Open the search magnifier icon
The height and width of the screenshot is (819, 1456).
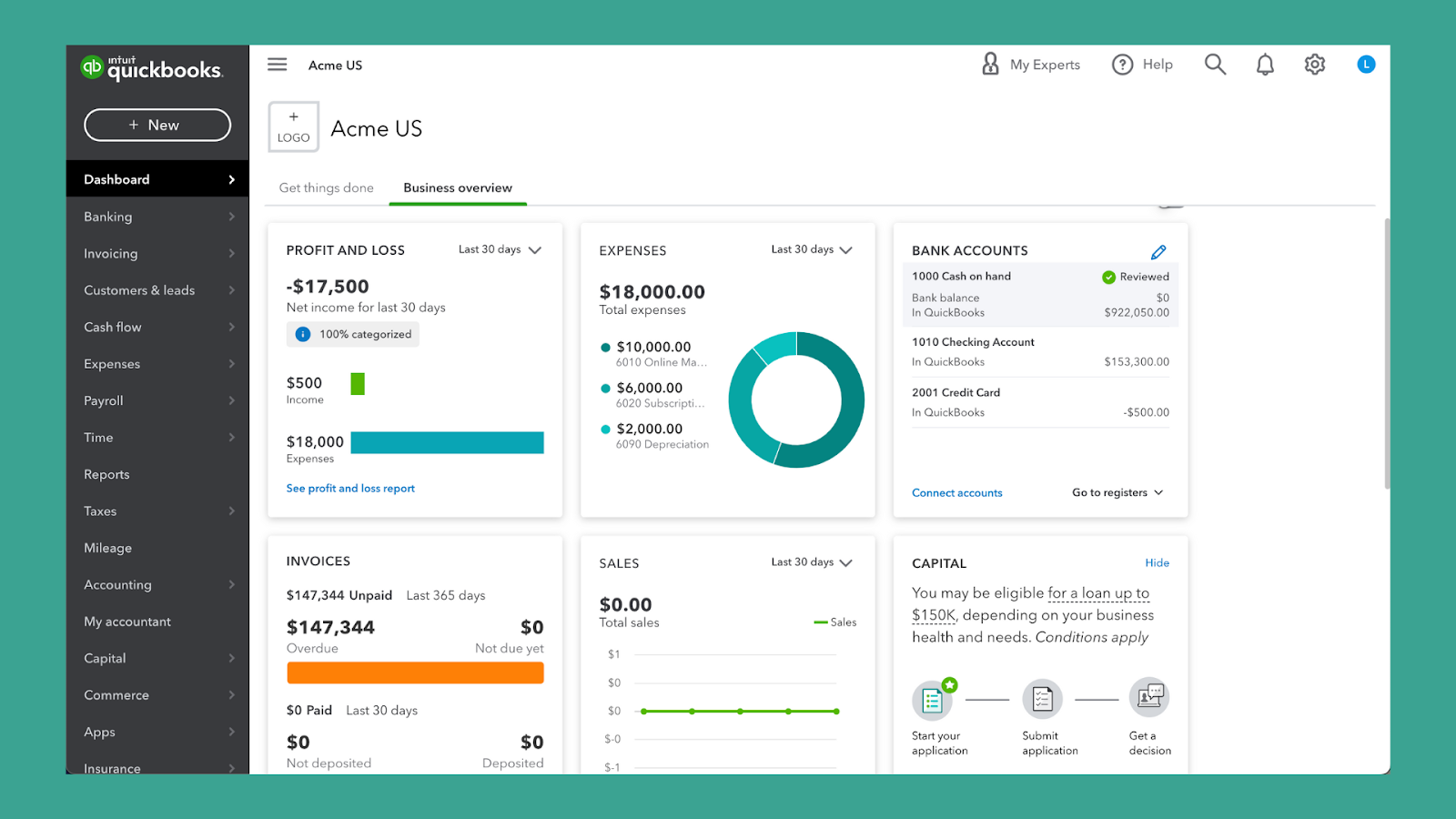coord(1215,65)
